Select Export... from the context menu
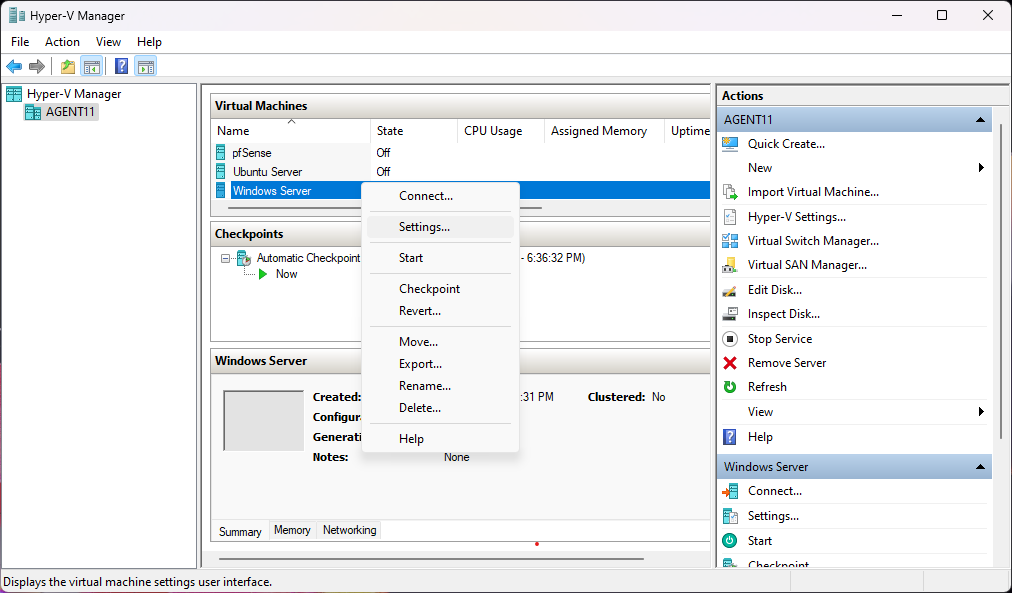This screenshot has width=1012, height=593. (x=420, y=364)
